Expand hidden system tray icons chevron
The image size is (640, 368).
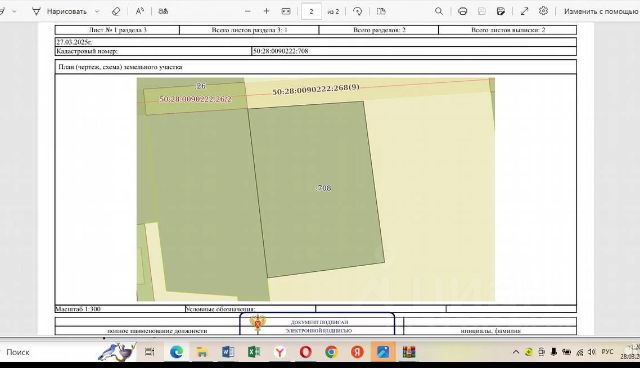tap(516, 352)
